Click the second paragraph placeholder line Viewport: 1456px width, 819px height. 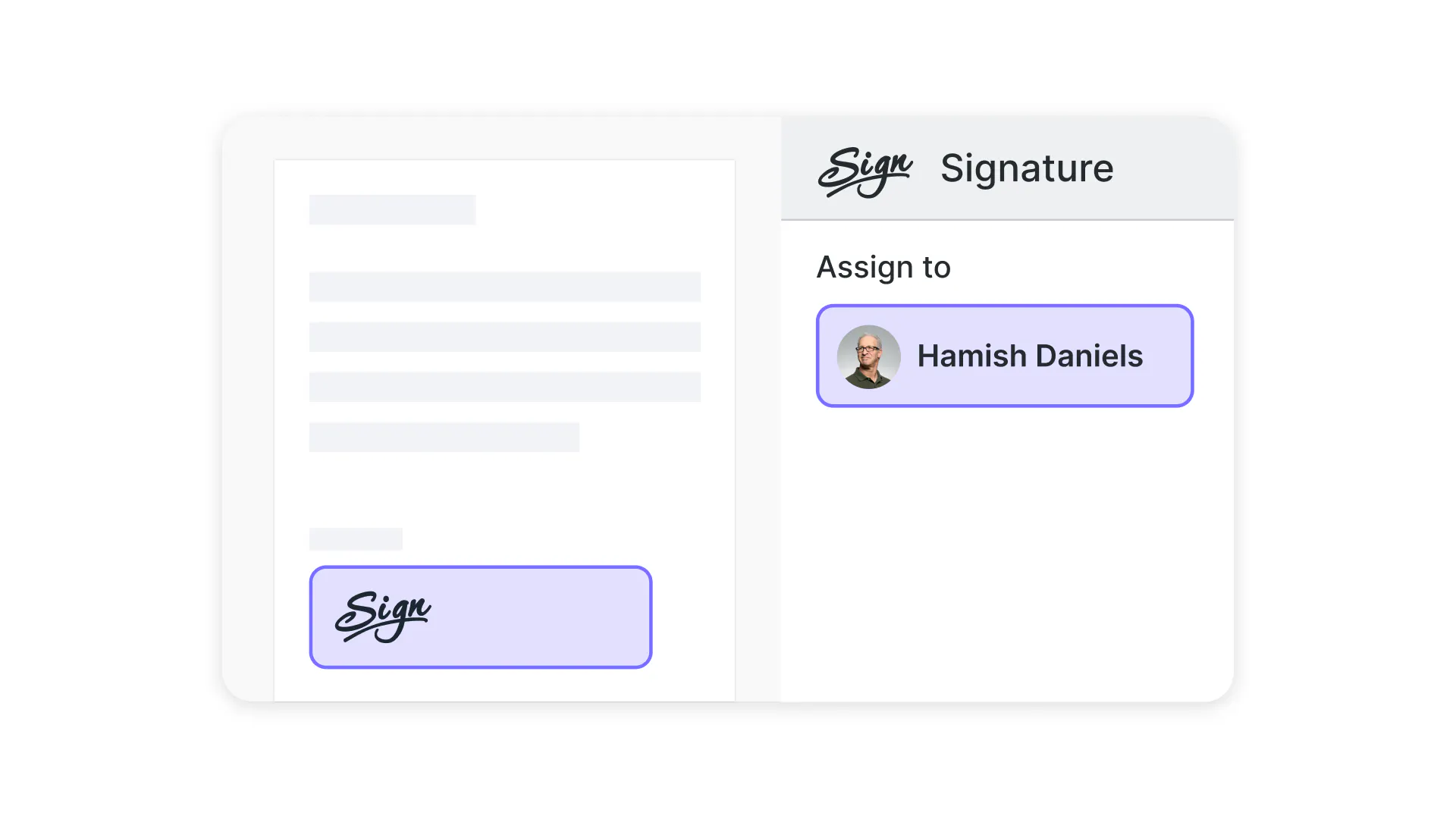tap(504, 337)
